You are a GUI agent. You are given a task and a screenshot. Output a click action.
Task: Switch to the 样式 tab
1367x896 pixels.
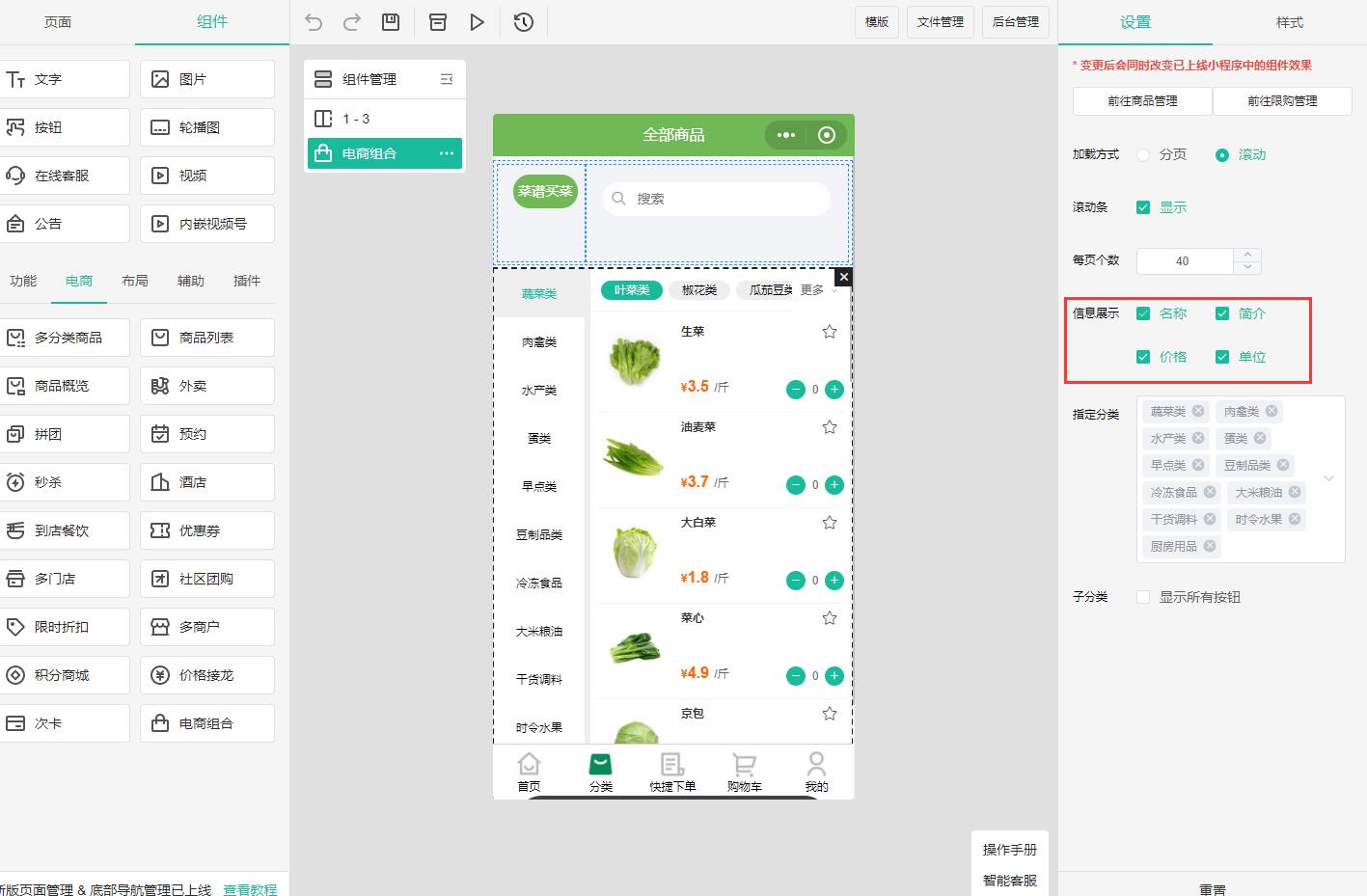1289,22
